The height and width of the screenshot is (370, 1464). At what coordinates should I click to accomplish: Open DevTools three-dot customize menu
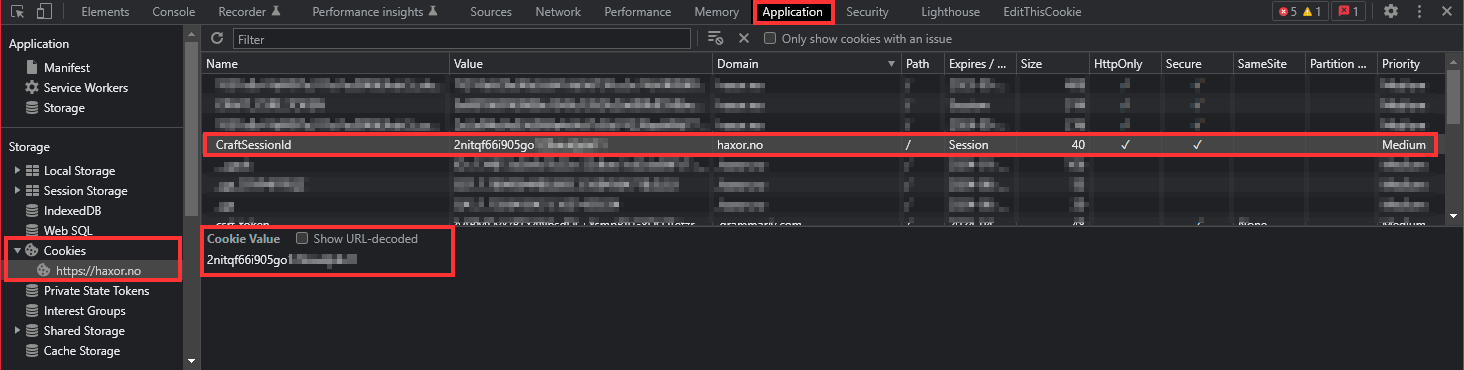click(1420, 12)
